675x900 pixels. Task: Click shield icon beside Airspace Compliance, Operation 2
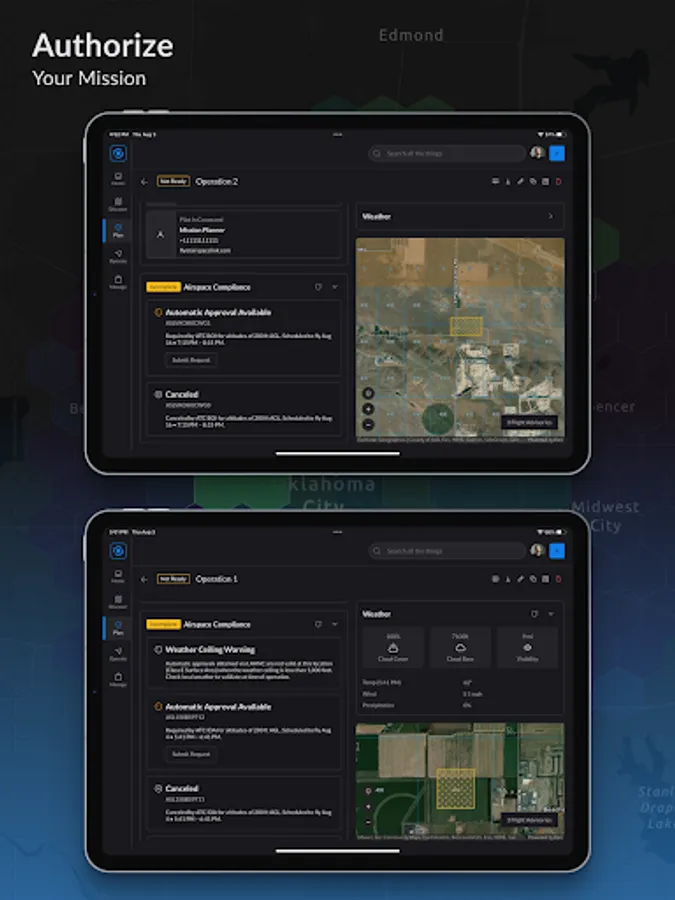(318, 287)
